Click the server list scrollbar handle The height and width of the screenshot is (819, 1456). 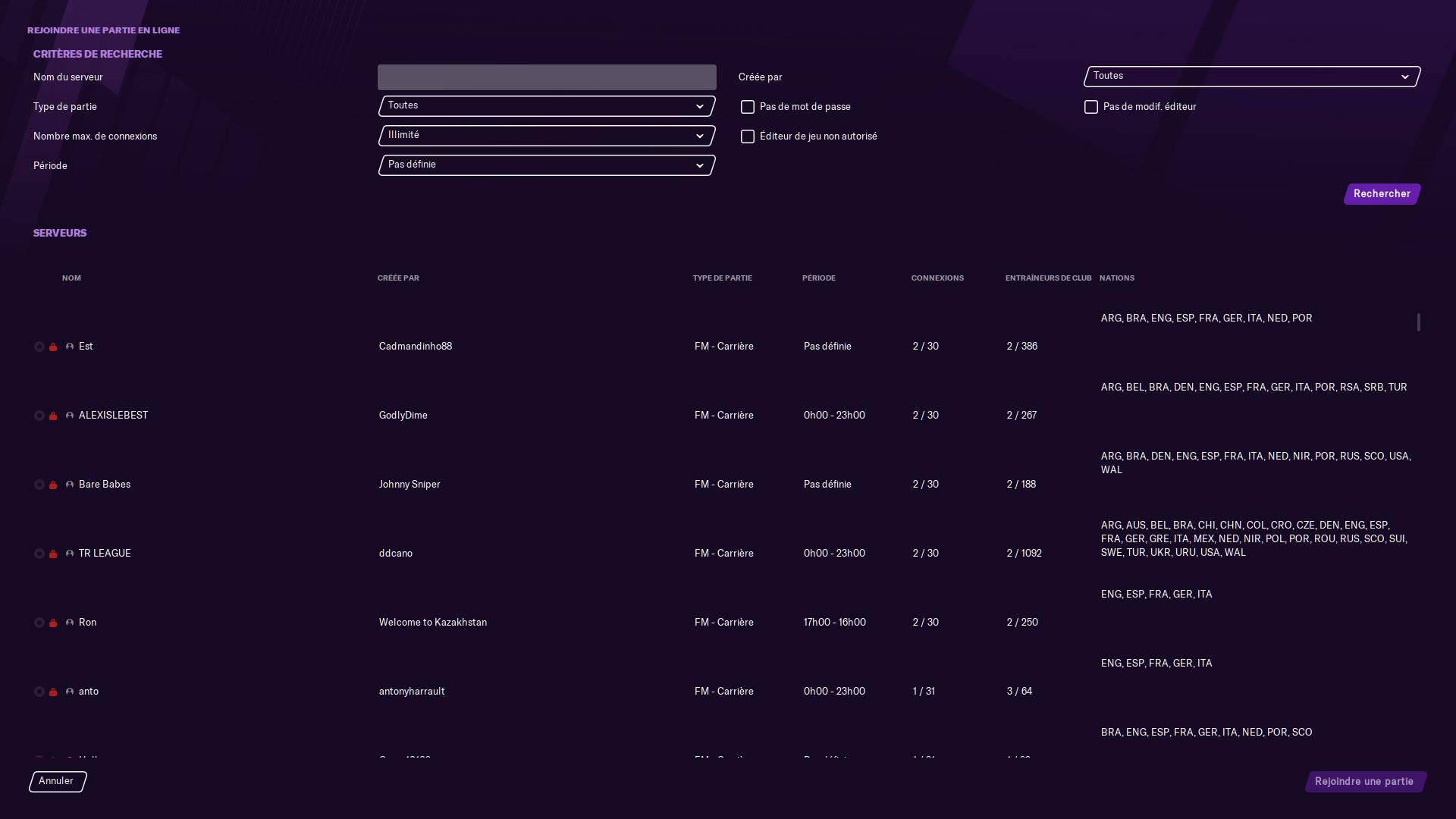tap(1418, 322)
